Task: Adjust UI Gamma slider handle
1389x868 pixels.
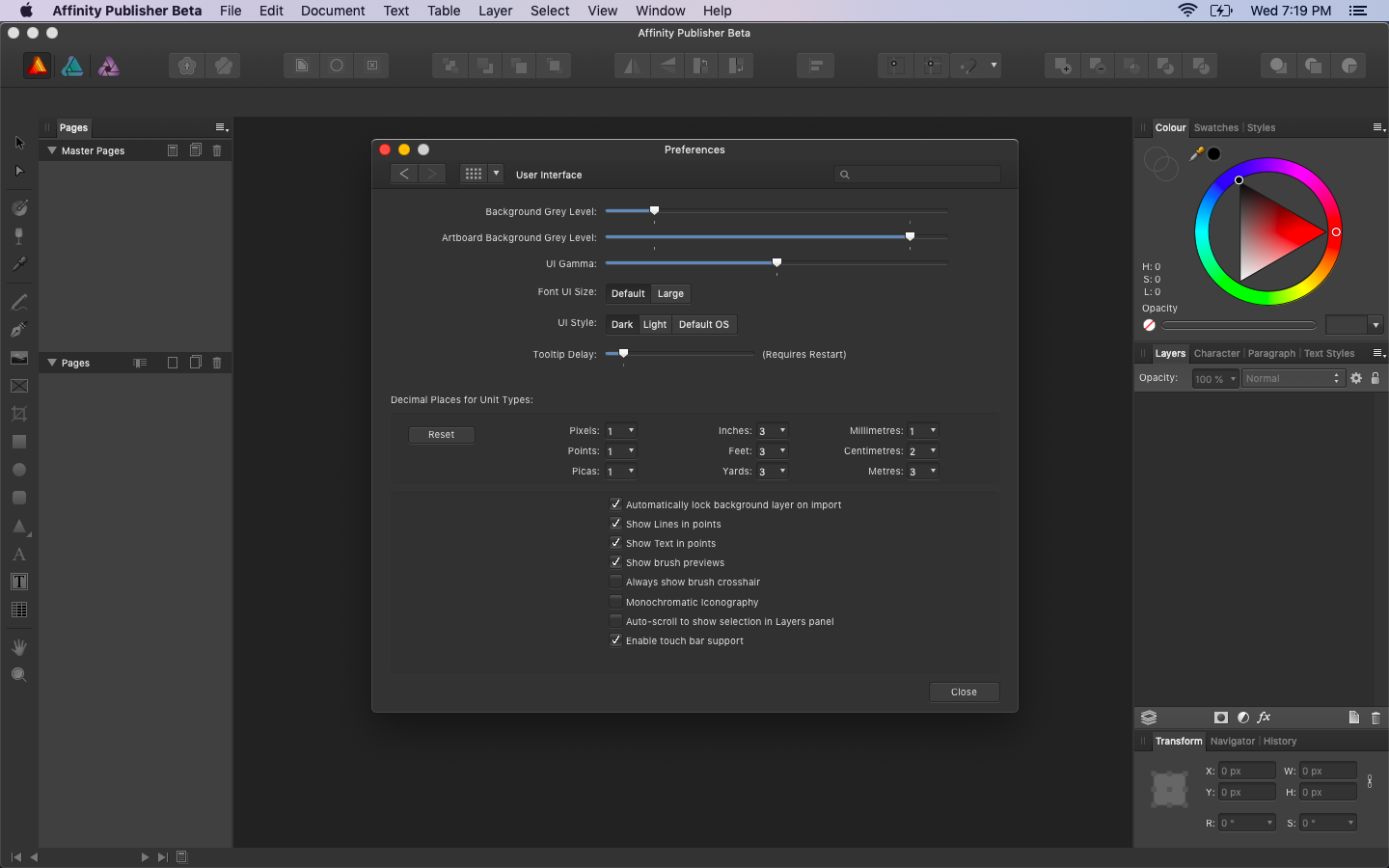Action: tap(776, 262)
